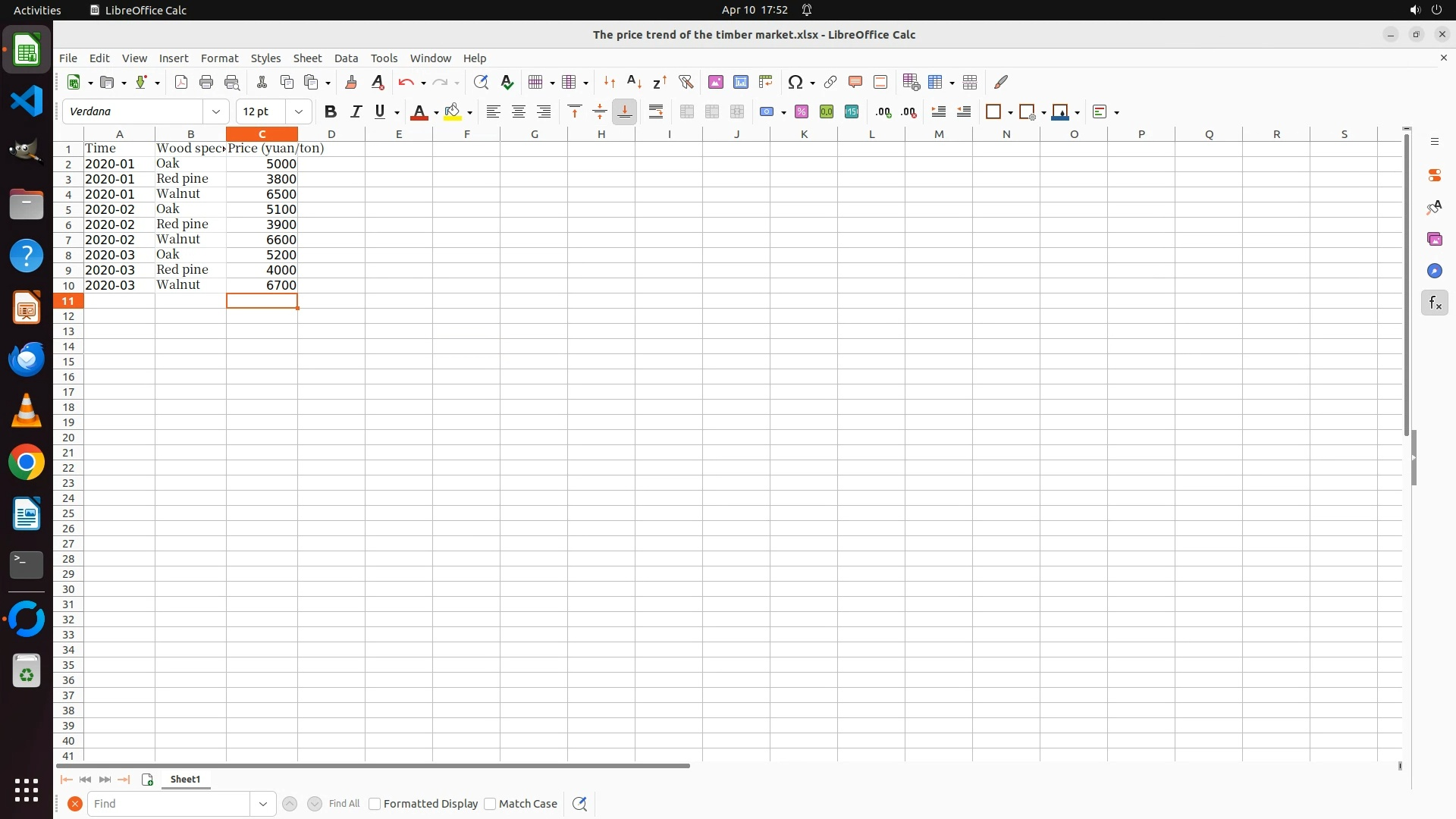This screenshot has width=1456, height=819.
Task: Expand the font name dropdown
Action: click(216, 111)
